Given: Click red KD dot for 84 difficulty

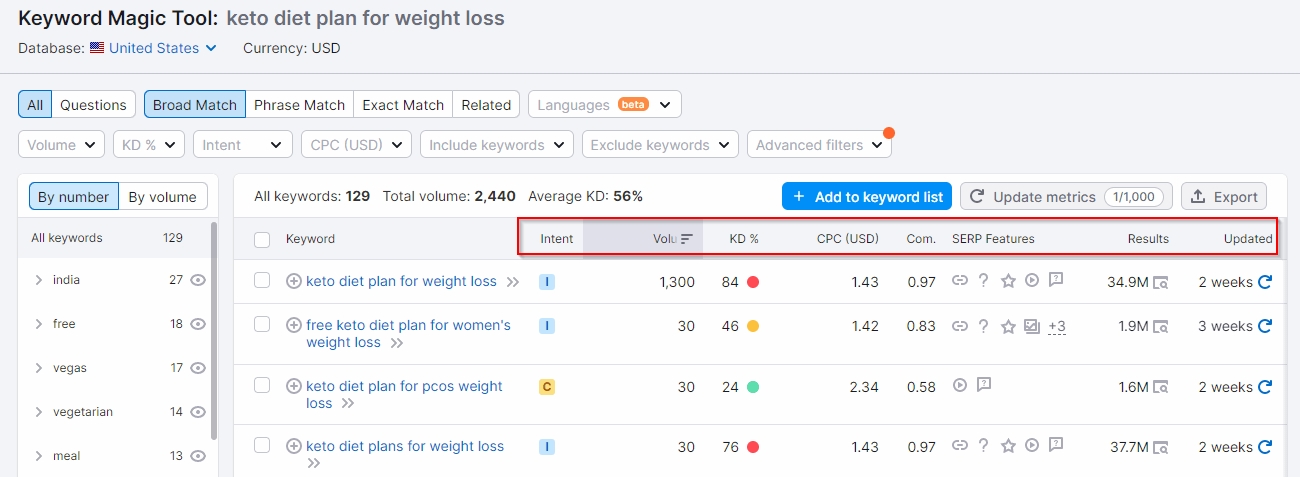Looking at the screenshot, I should tap(753, 282).
